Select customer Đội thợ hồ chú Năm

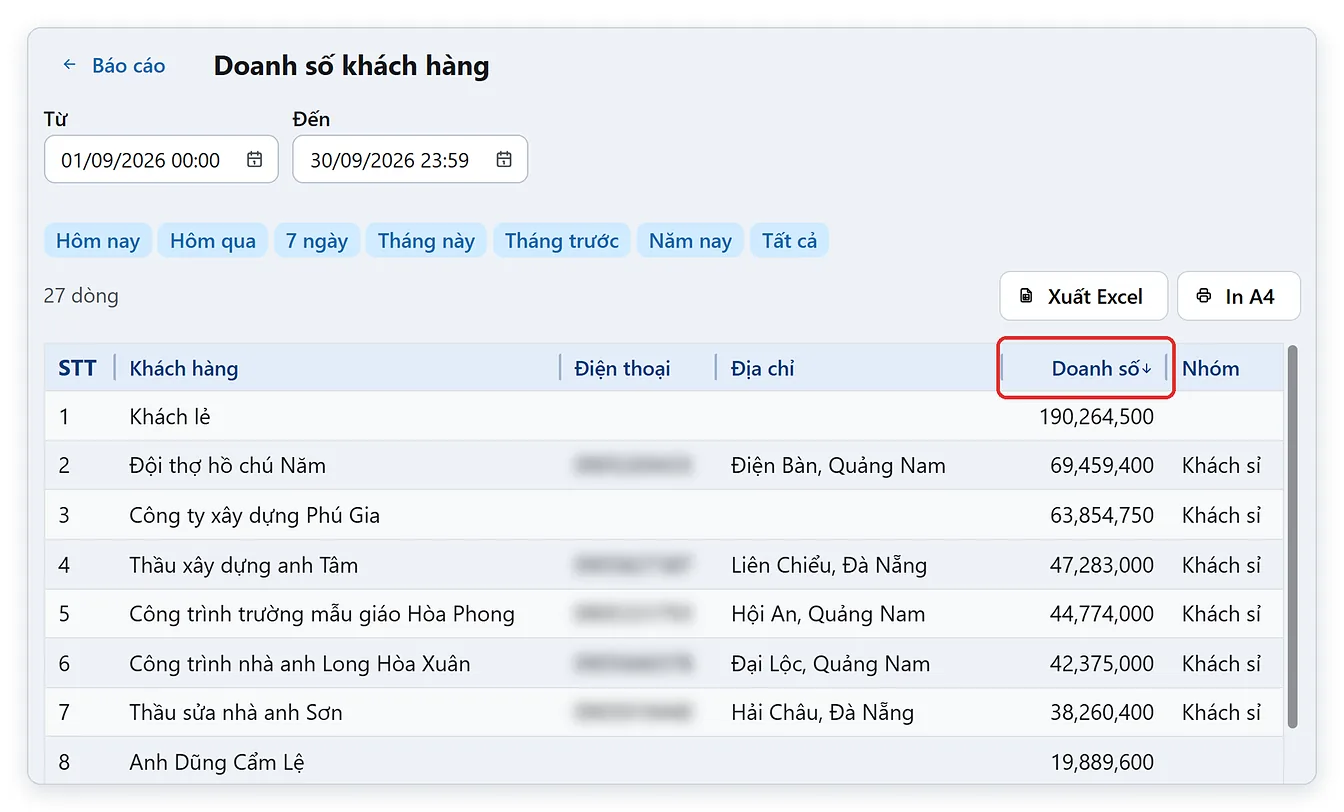pyautogui.click(x=664, y=465)
